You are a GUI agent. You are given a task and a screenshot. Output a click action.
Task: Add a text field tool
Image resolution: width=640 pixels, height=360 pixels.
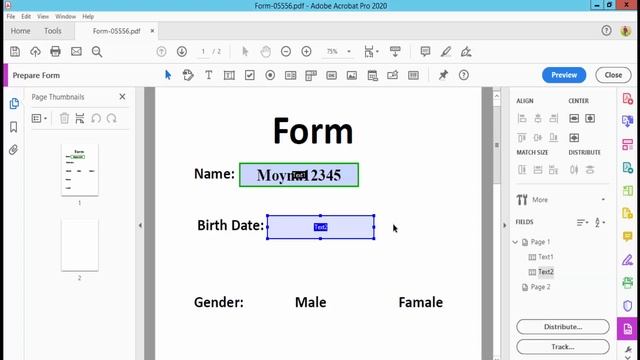point(229,75)
